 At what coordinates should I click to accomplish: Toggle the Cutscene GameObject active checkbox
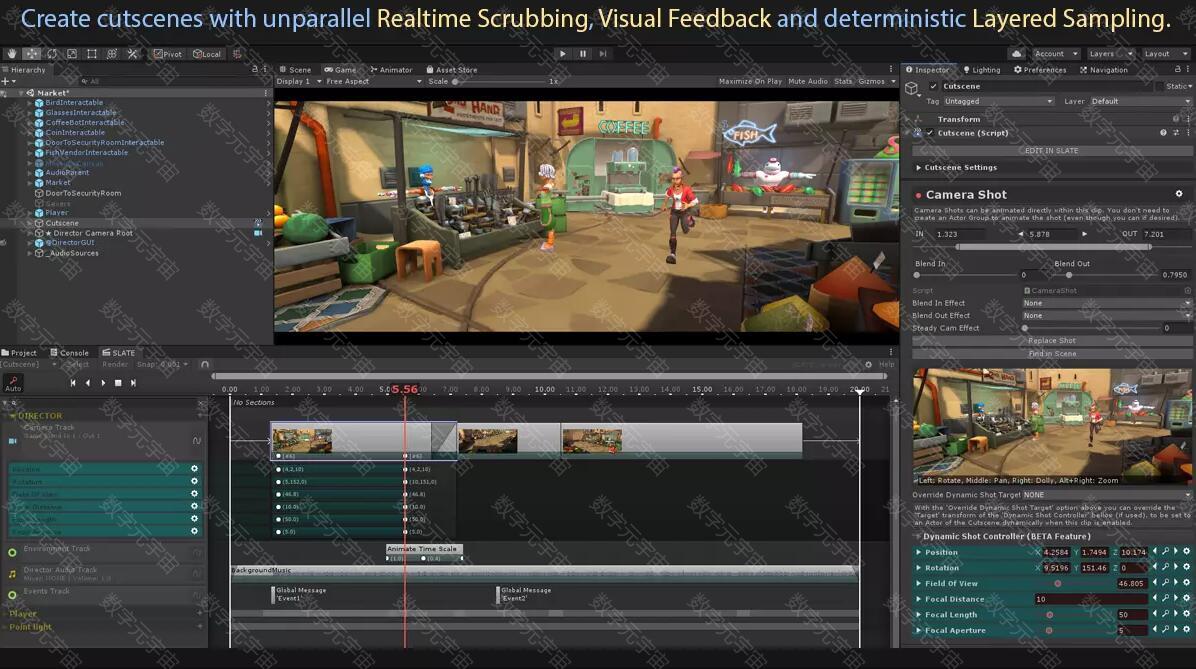pyautogui.click(x=933, y=86)
